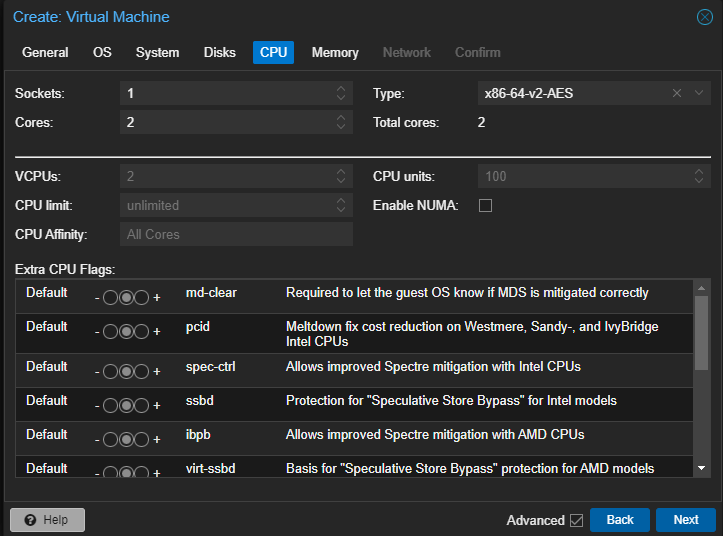Screen dimensions: 723x536
Task: Click the Cores spinner arrows
Action: point(341,122)
